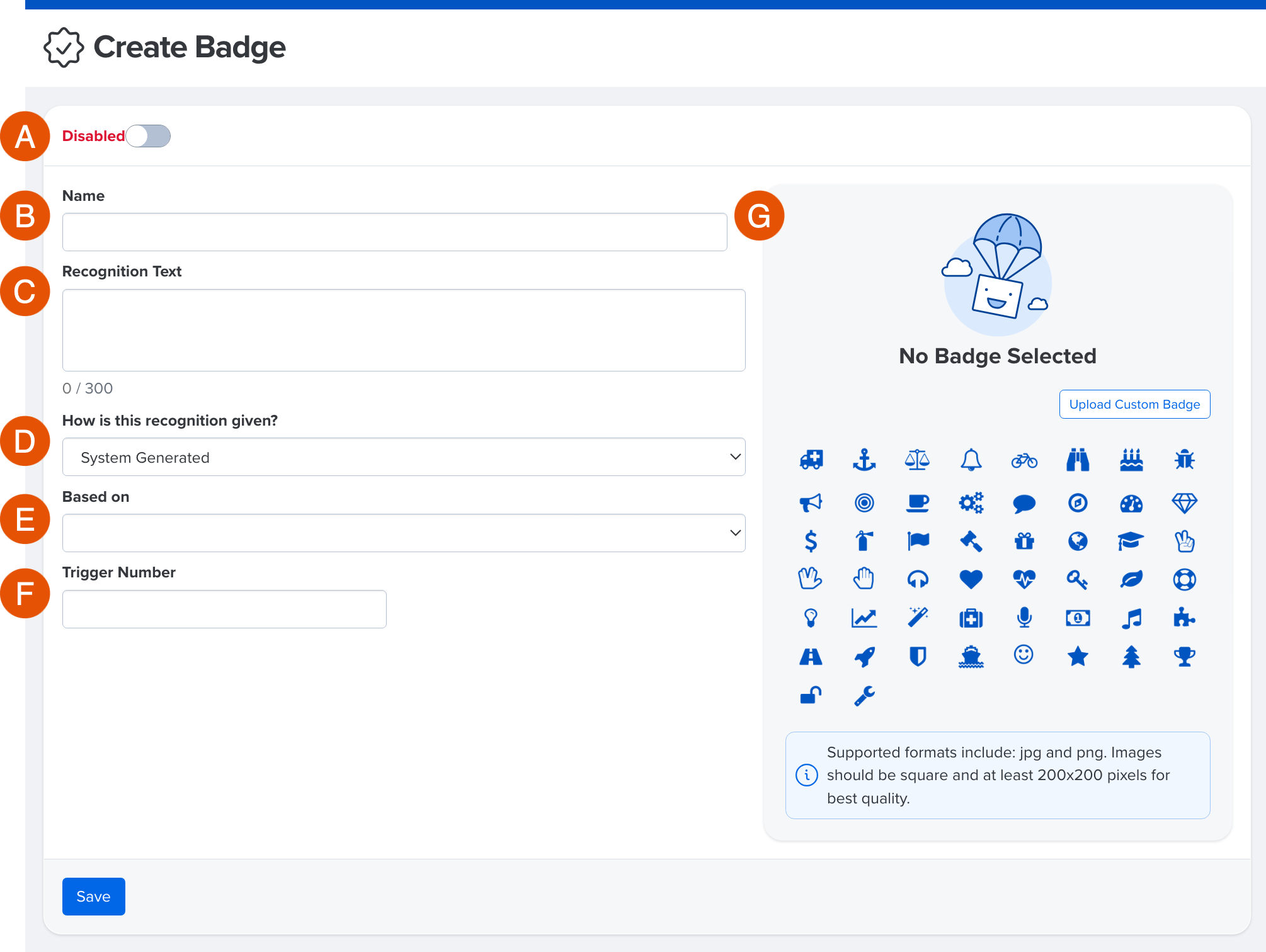Select the anchor badge icon
The image size is (1266, 952).
tap(864, 460)
